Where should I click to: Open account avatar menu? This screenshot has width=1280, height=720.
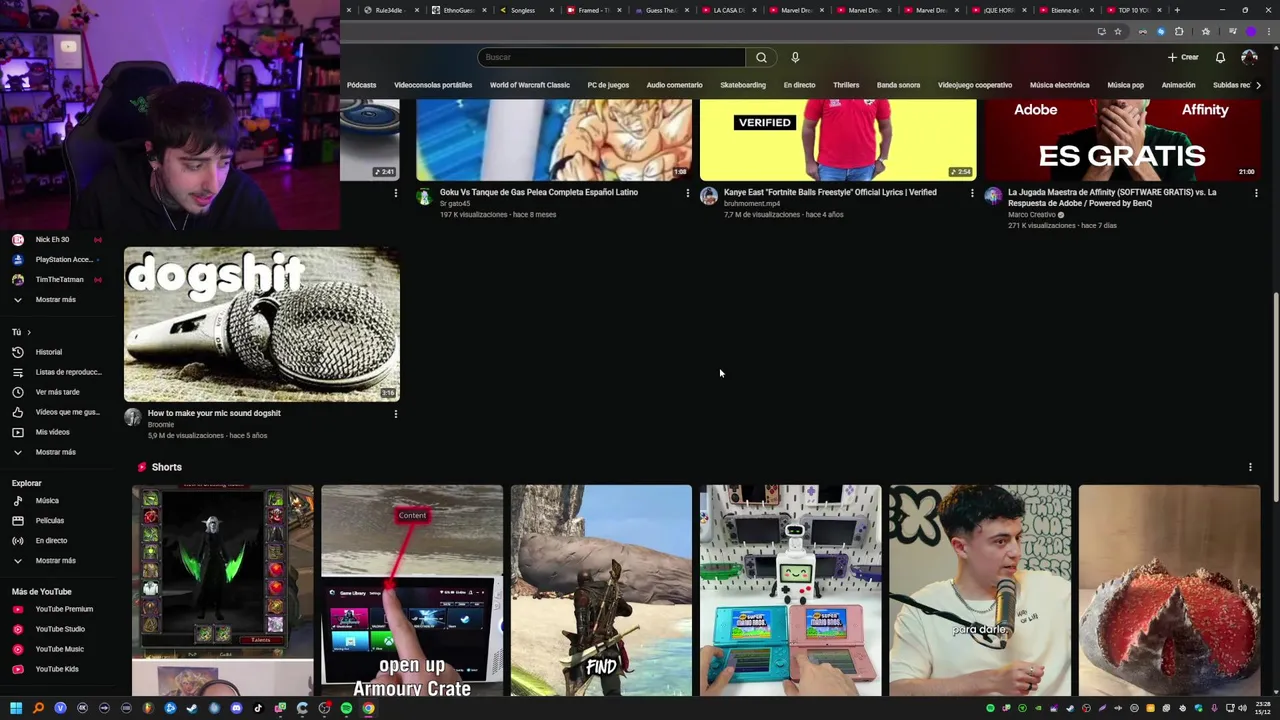coord(1249,57)
